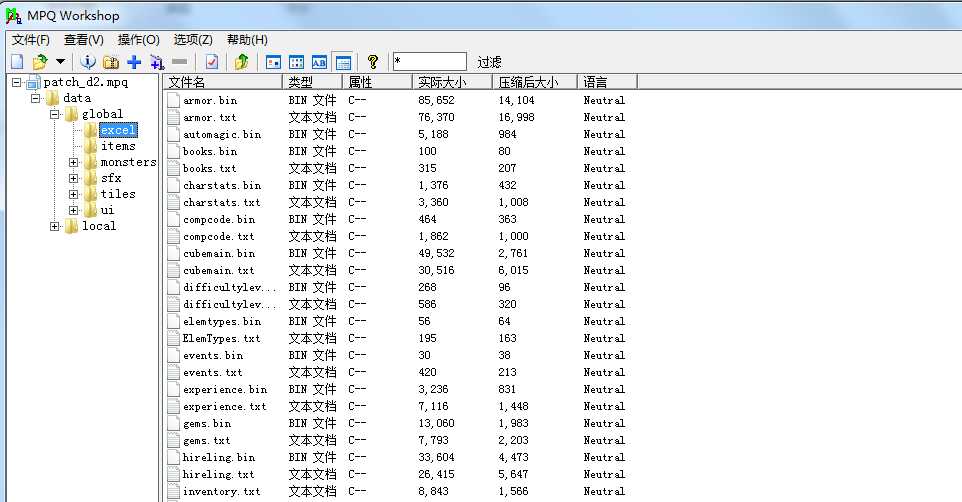Collapse the global folder node

click(x=55, y=114)
